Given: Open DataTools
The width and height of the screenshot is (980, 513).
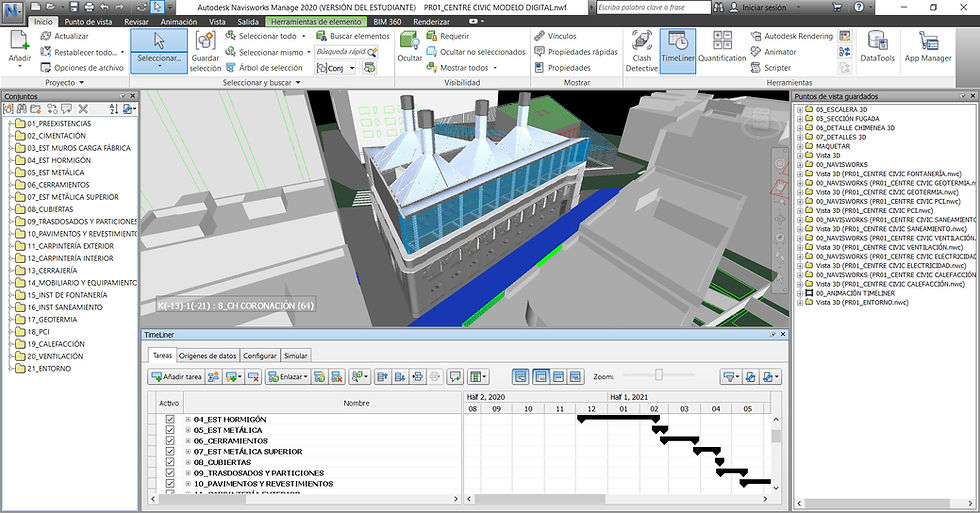Looking at the screenshot, I should pos(878,47).
